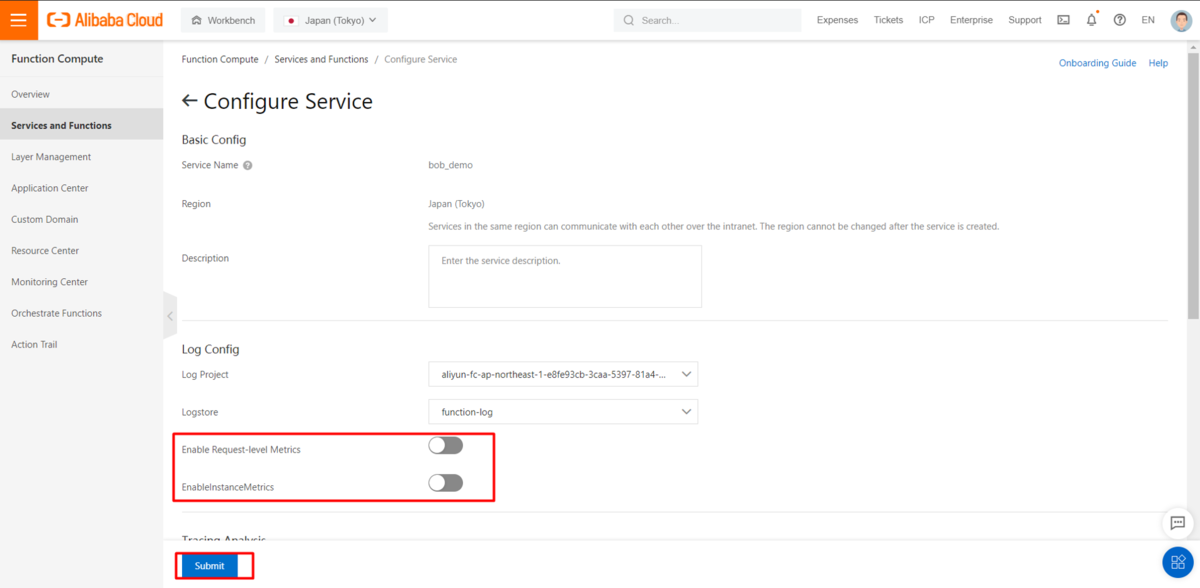The width and height of the screenshot is (1200, 588).
Task: Click the service name value bob_demo
Action: pos(450,165)
